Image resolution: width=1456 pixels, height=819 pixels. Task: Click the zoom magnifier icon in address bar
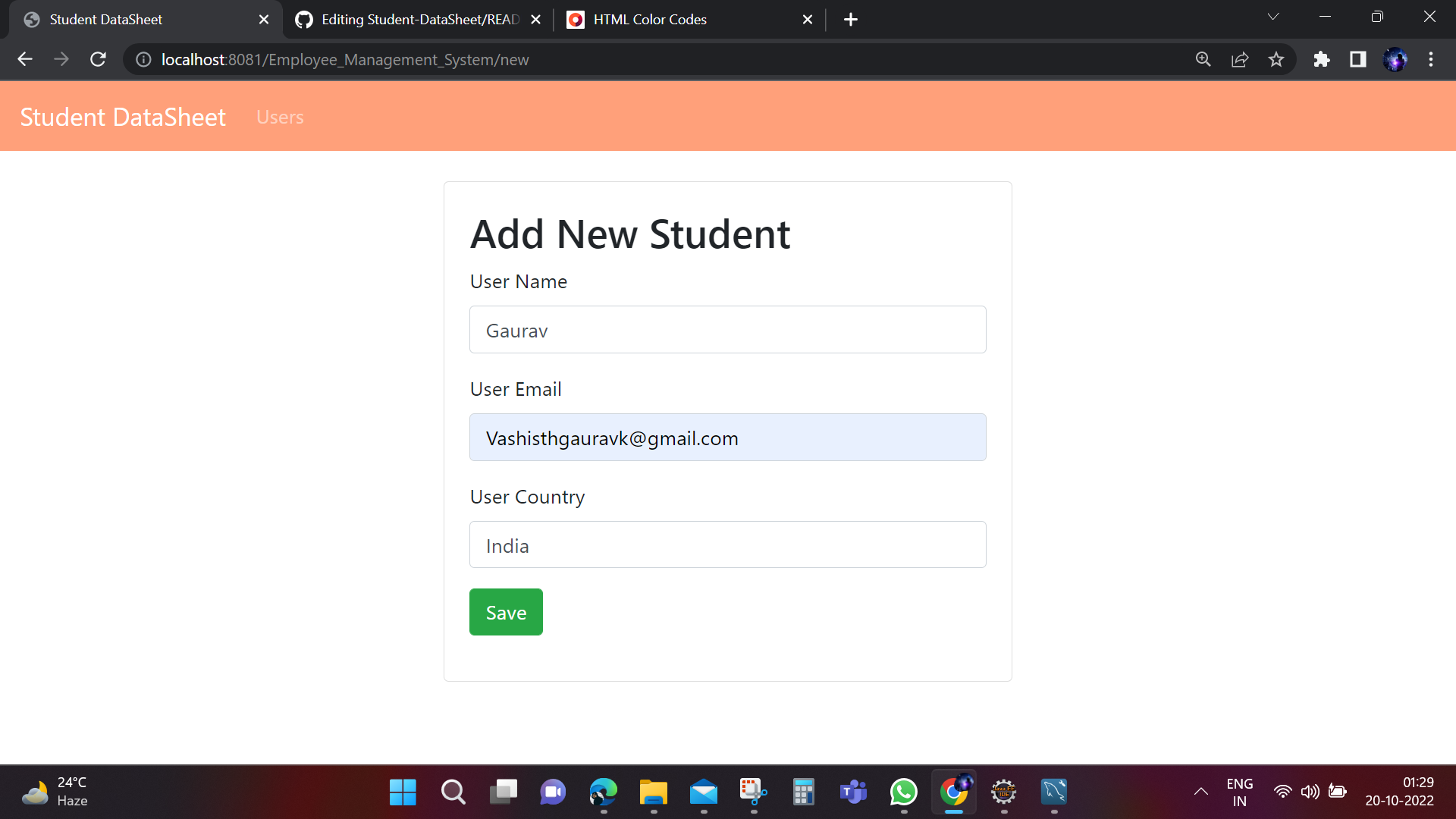pos(1203,59)
